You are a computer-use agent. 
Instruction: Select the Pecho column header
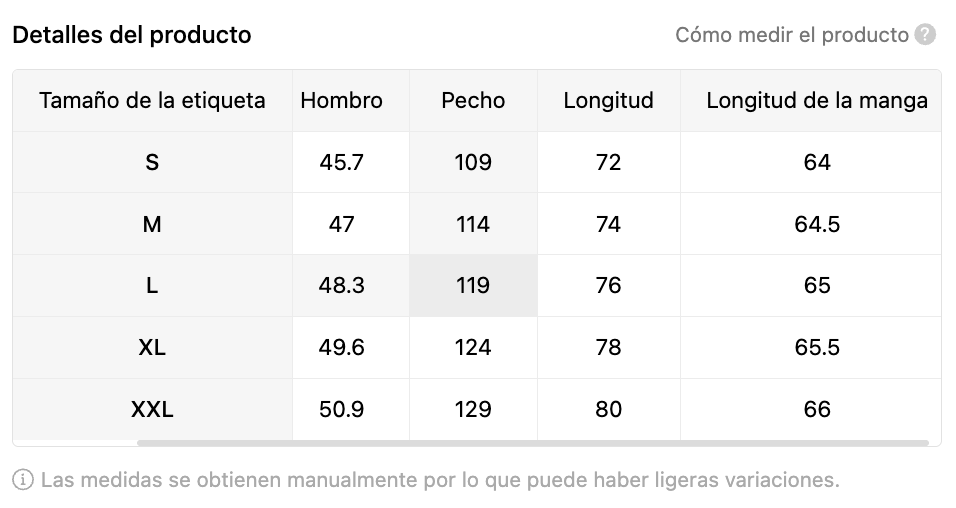[473, 101]
